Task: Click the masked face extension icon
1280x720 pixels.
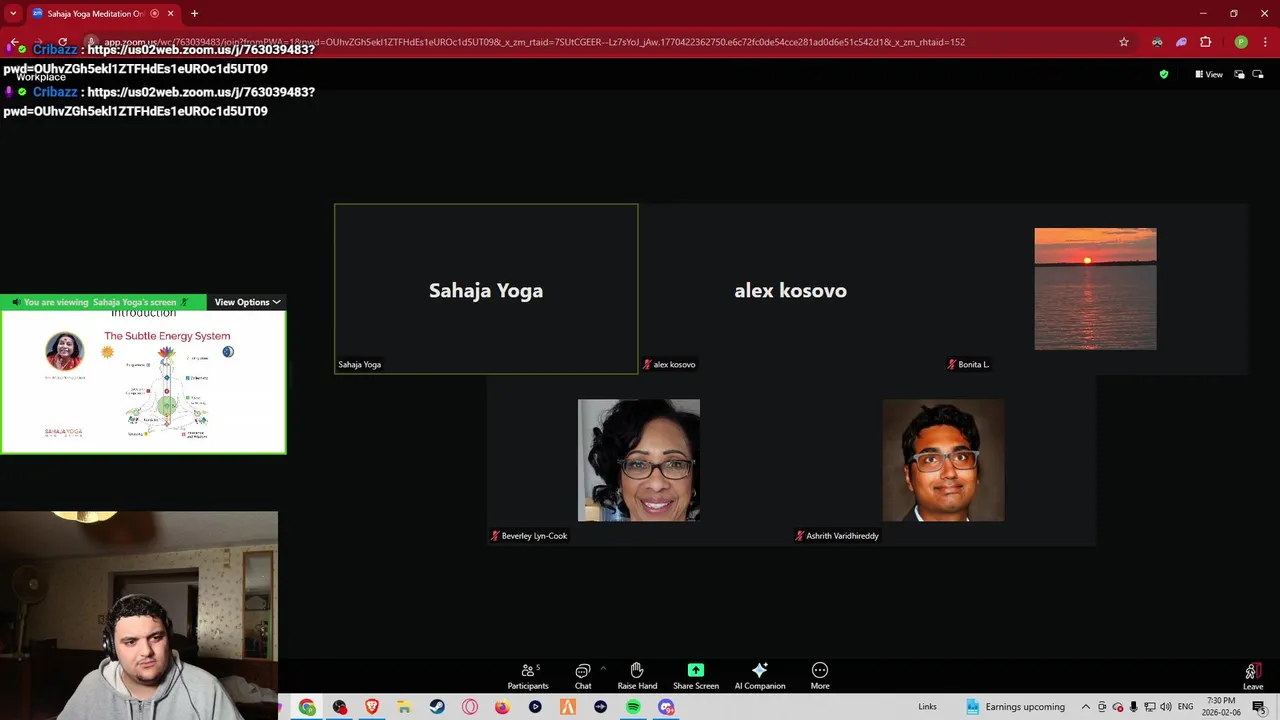Action: click(x=1157, y=42)
